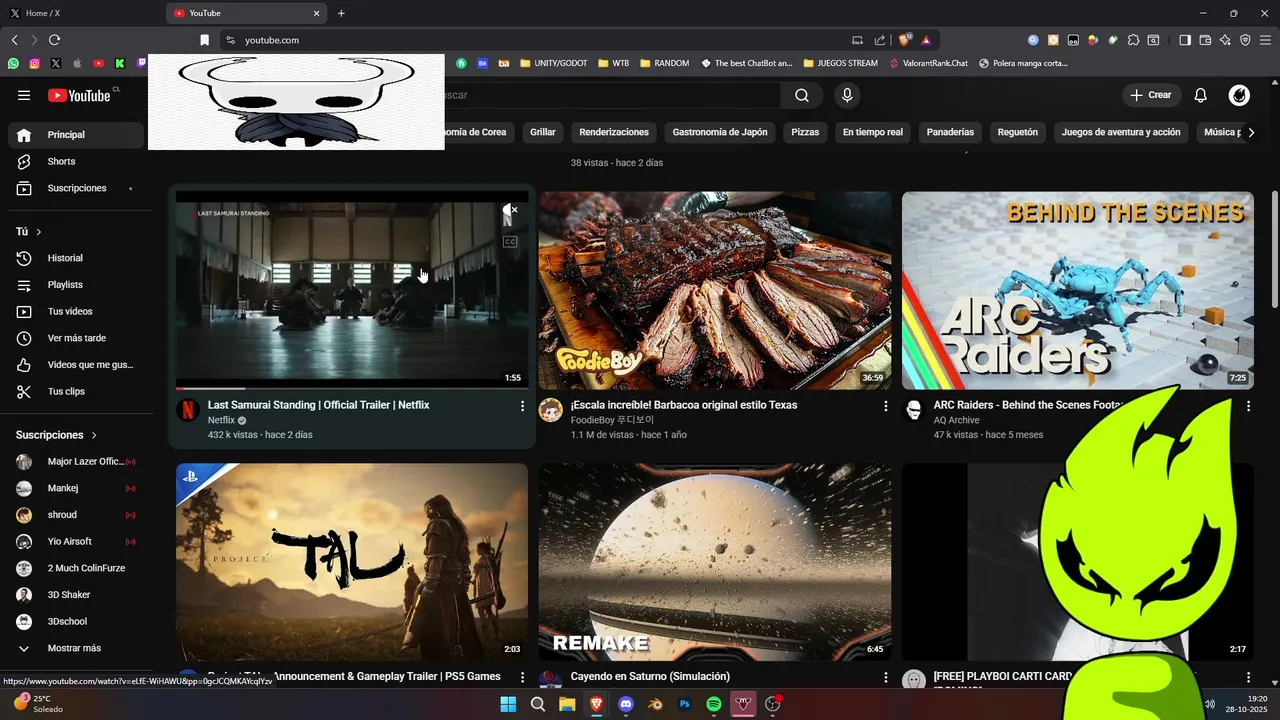This screenshot has width=1280, height=720.
Task: Toggle captions on Last Samurai preview
Action: 510,242
